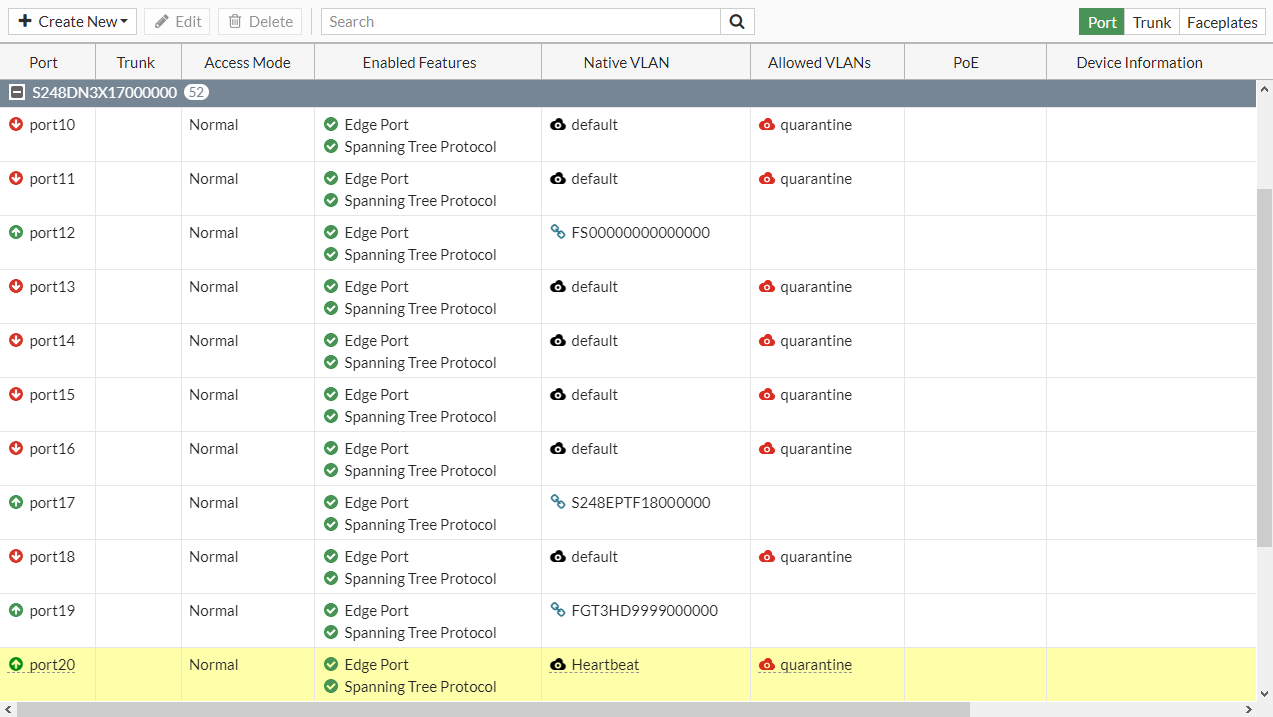
Task: Click link icon beside FS00000000000000
Action: point(558,233)
